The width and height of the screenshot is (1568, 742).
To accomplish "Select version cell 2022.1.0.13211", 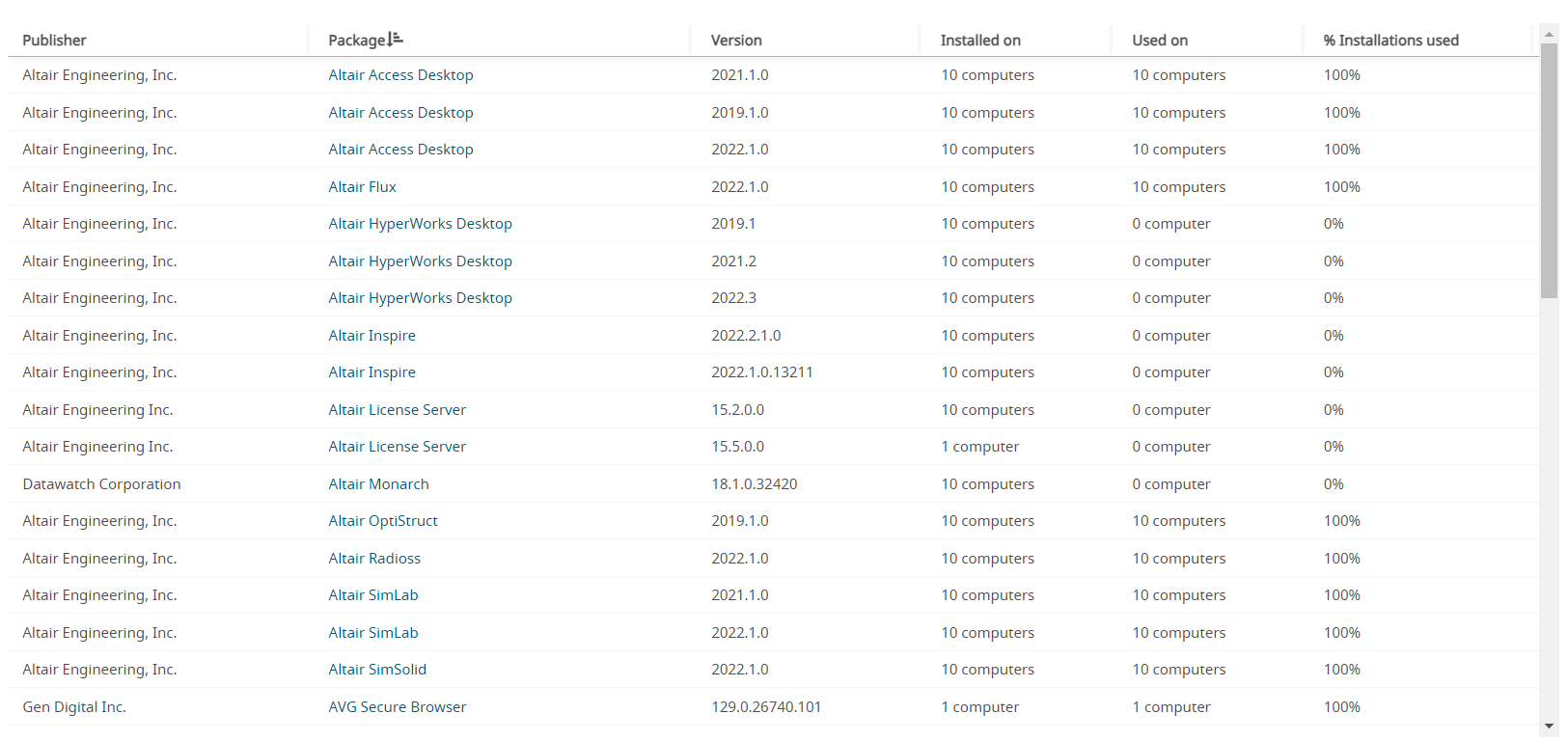I will [x=762, y=372].
